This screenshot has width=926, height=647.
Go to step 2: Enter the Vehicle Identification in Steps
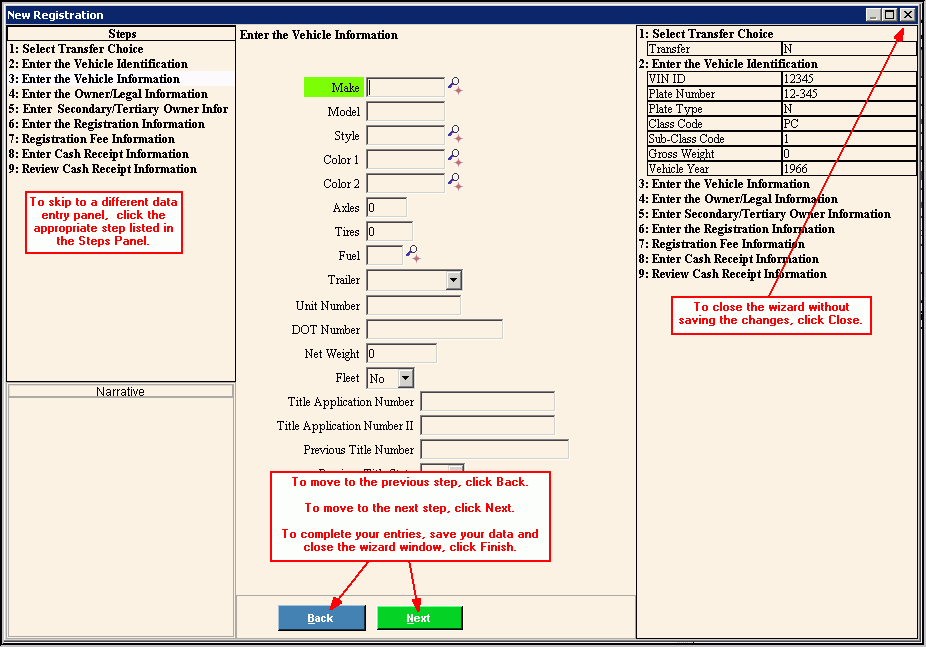[x=120, y=64]
